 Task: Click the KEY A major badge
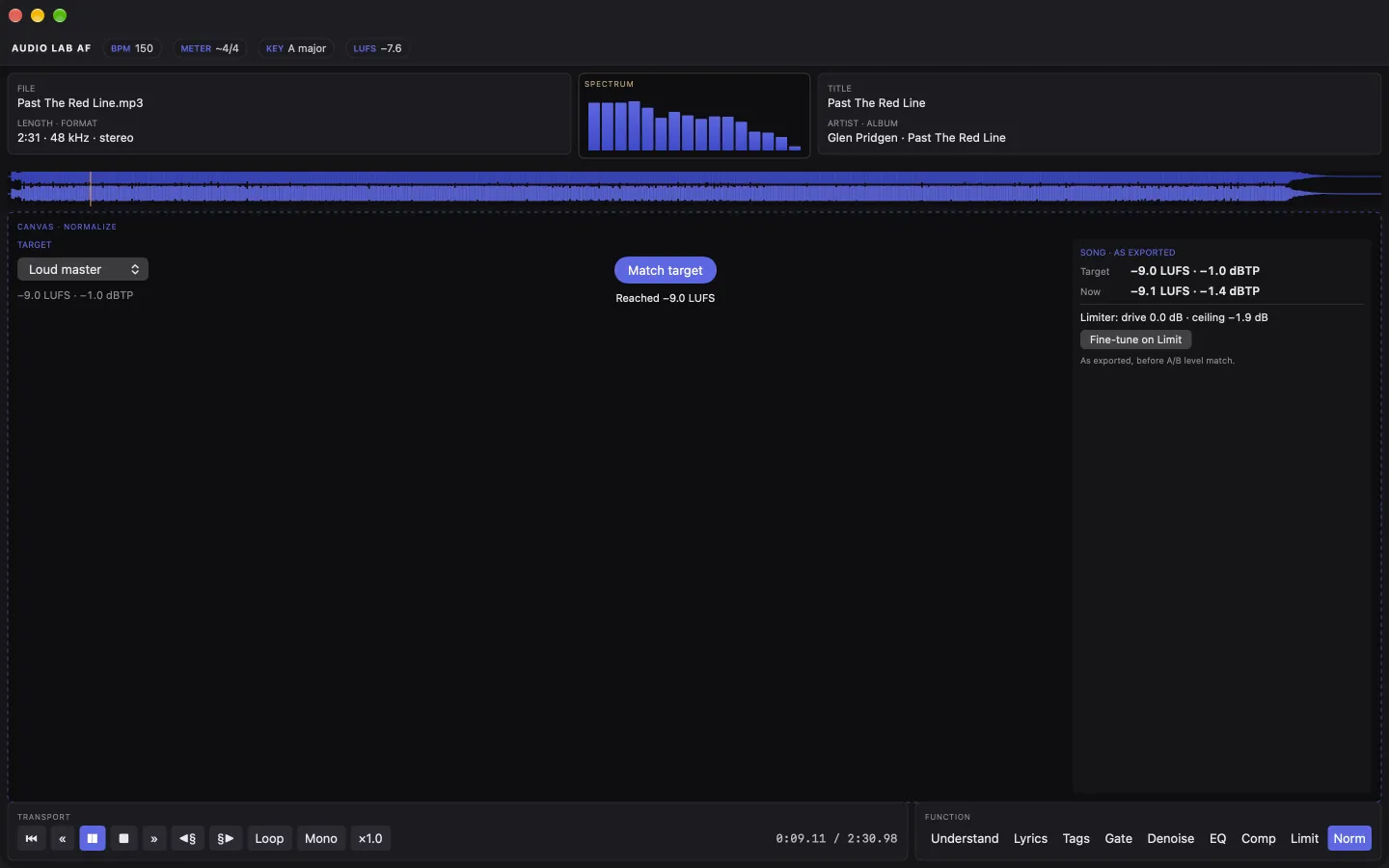click(296, 48)
